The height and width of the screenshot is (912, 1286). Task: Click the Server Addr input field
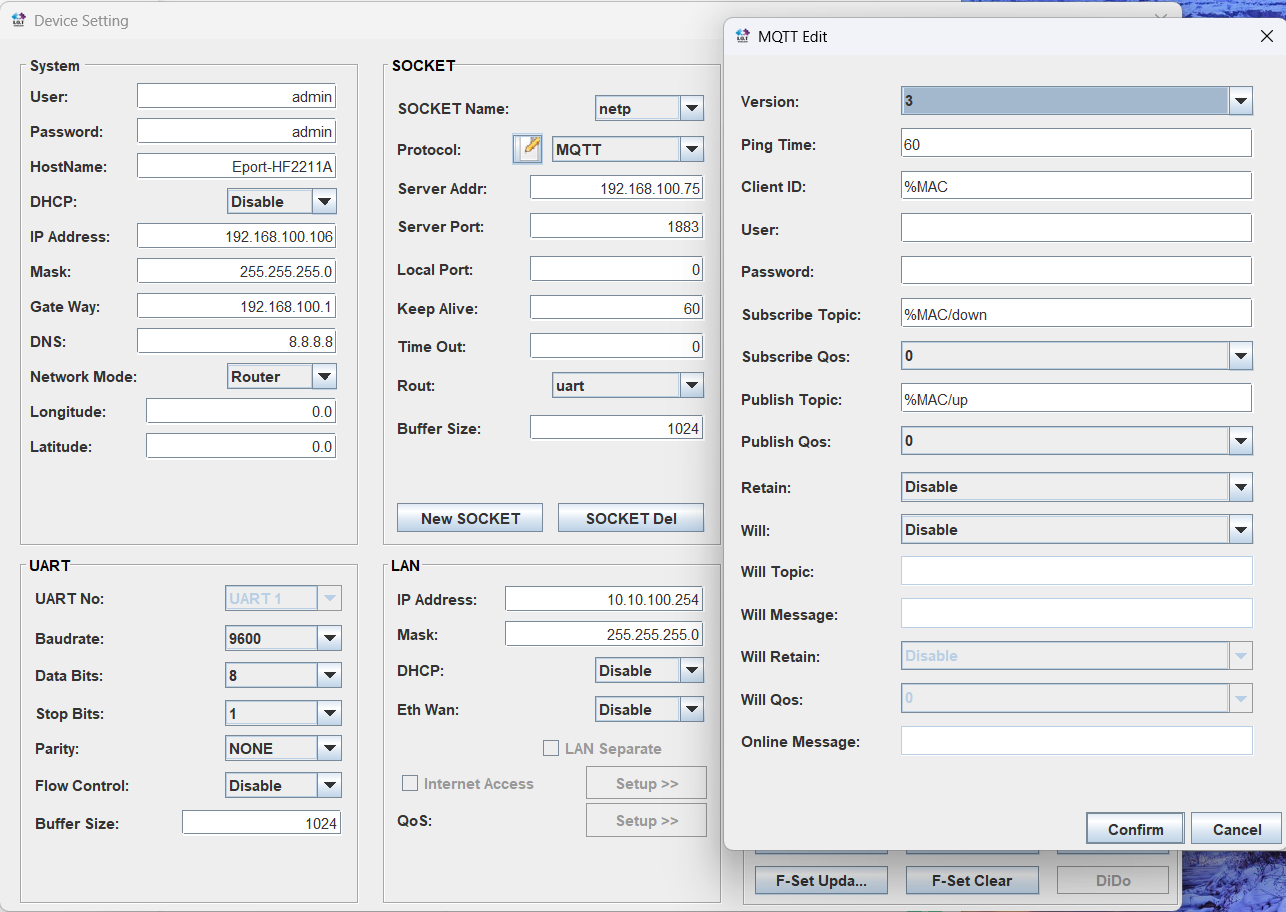616,188
